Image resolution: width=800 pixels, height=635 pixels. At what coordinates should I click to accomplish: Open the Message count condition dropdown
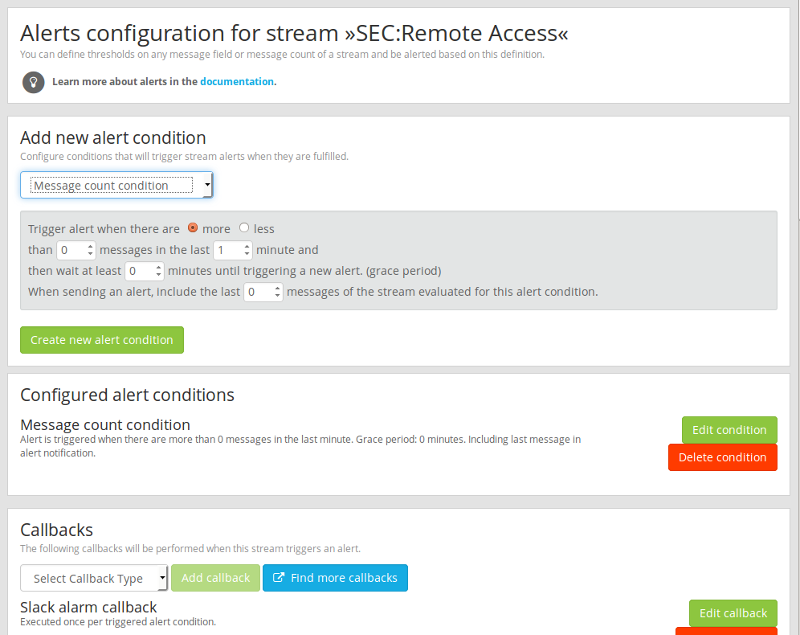116,185
